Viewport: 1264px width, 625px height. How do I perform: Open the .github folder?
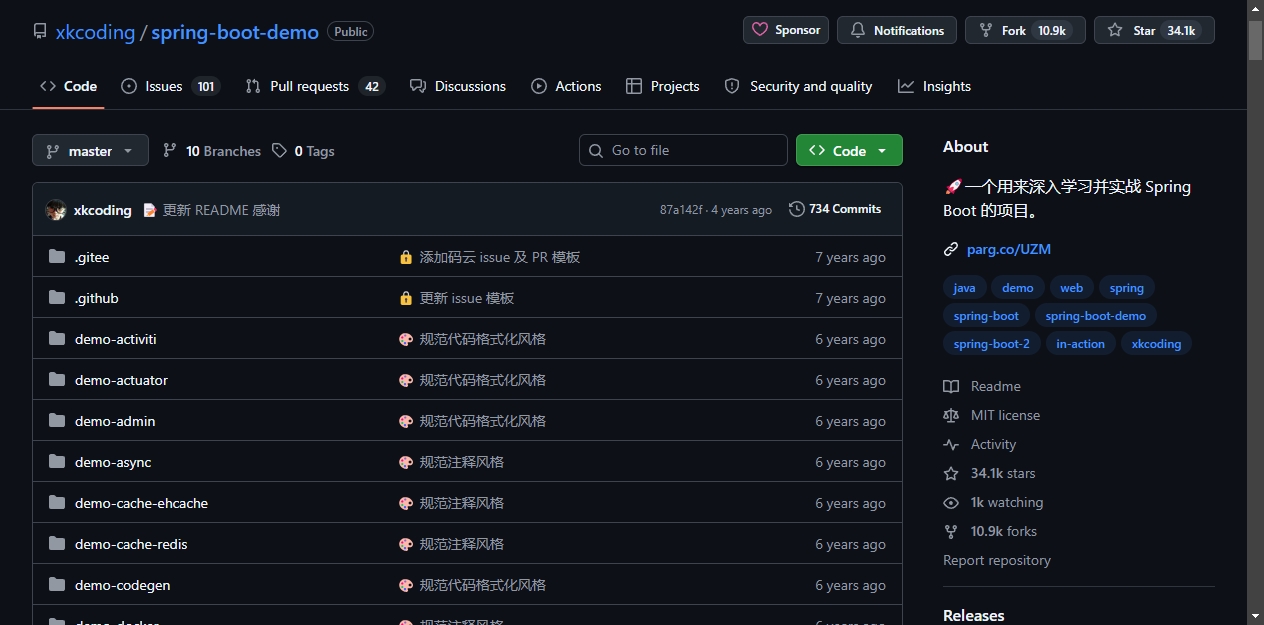pos(97,298)
